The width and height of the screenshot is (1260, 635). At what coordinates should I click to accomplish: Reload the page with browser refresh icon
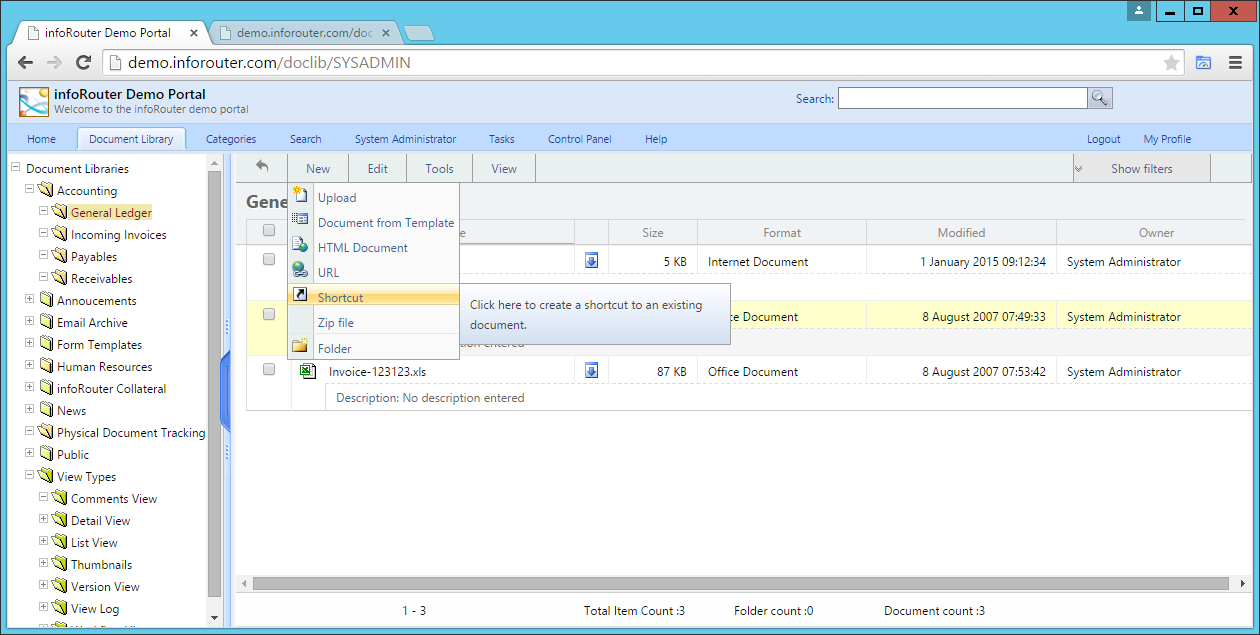(84, 62)
